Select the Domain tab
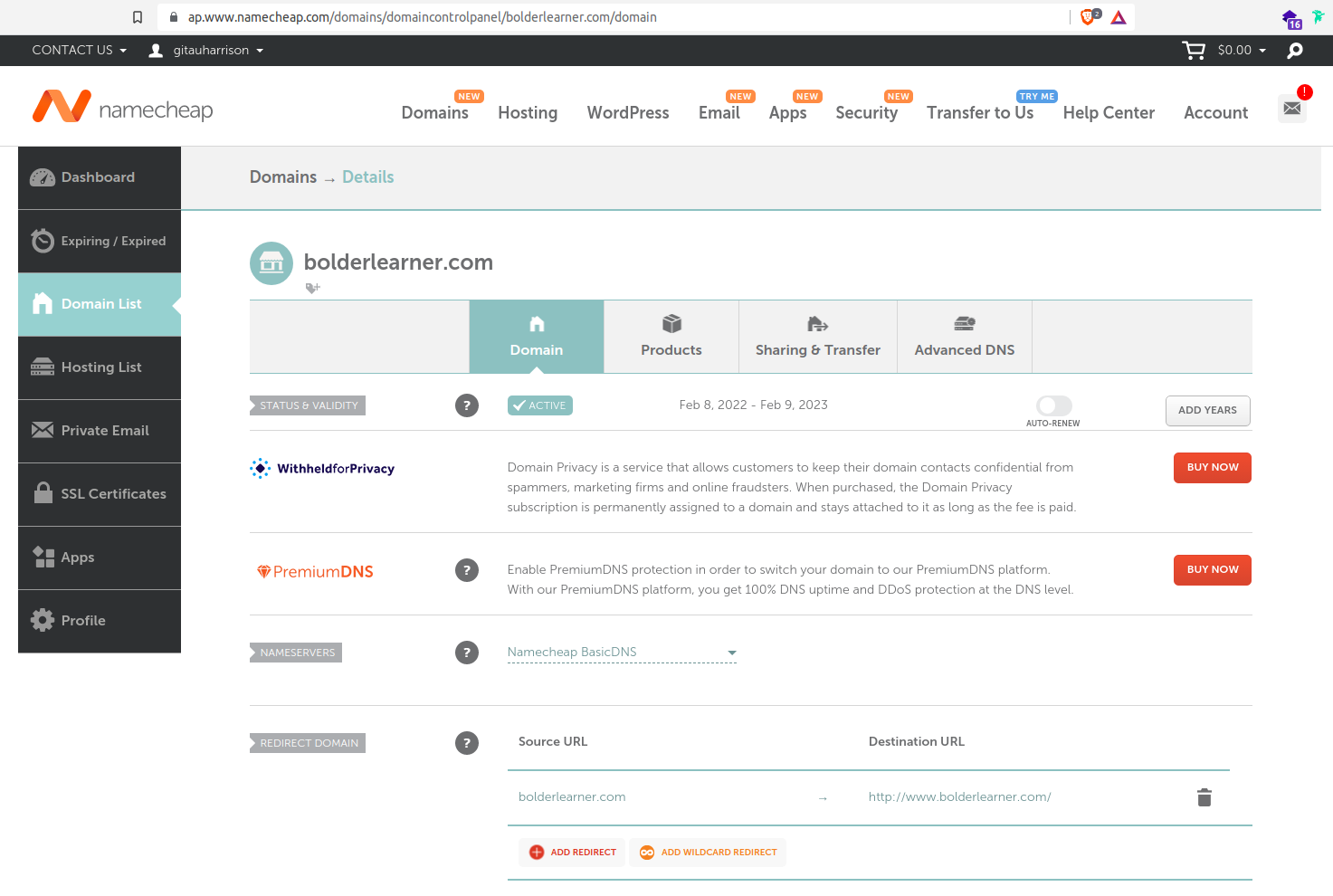Screen dimensions: 1333x896 [537, 337]
